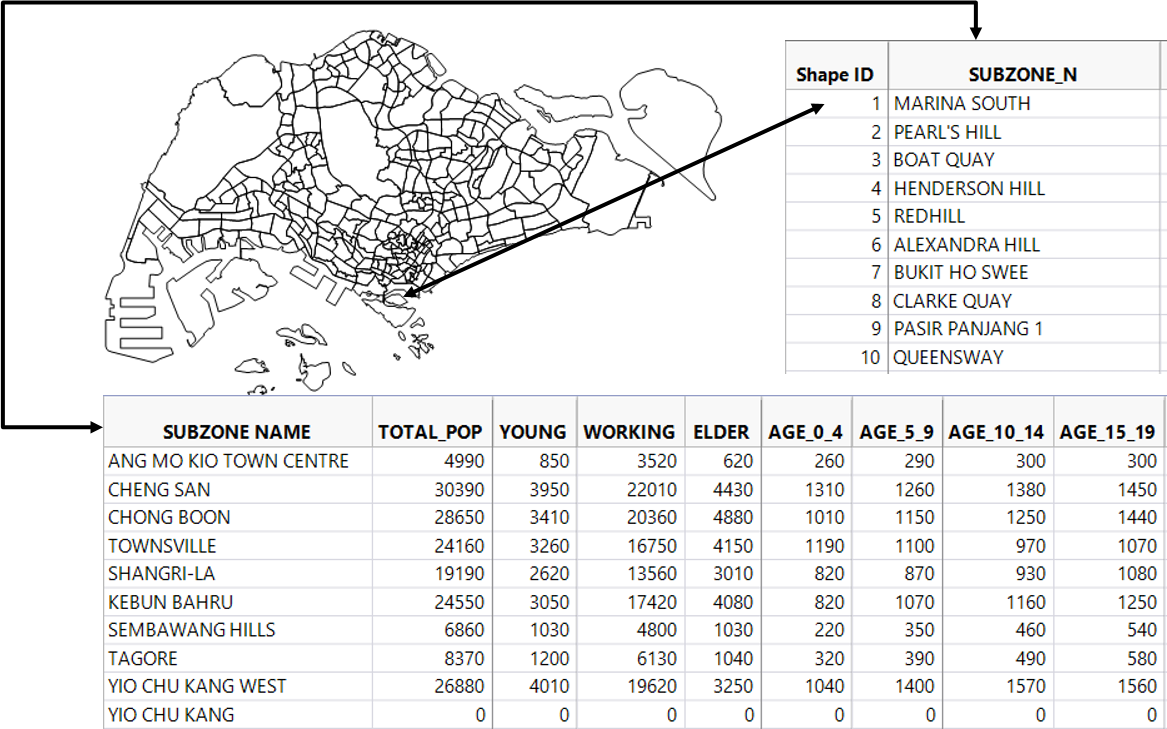The width and height of the screenshot is (1167, 729).
Task: Select the YOUNG value 3950
Action: point(534,489)
